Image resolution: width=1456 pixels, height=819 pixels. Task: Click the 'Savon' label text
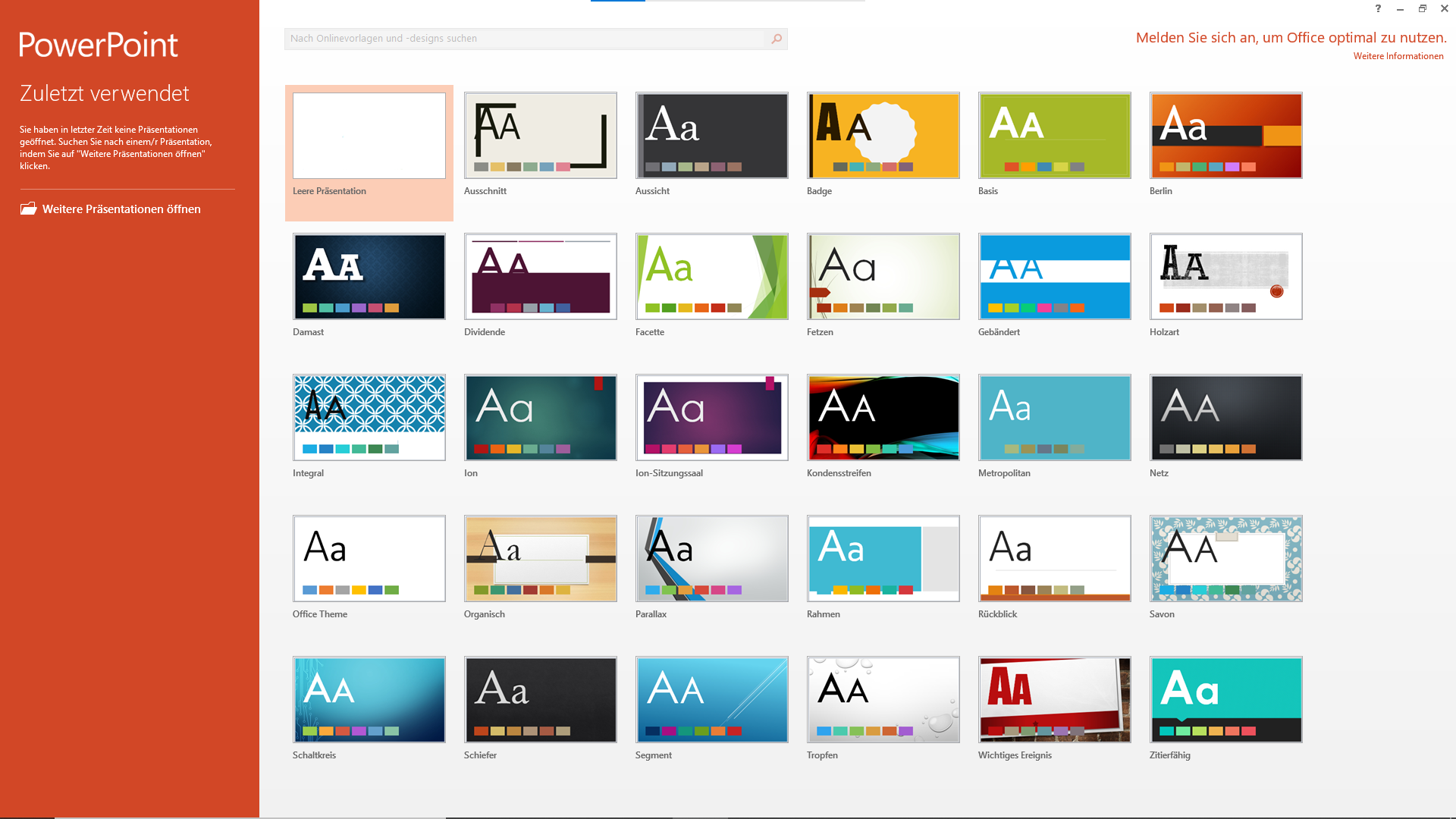point(1162,614)
